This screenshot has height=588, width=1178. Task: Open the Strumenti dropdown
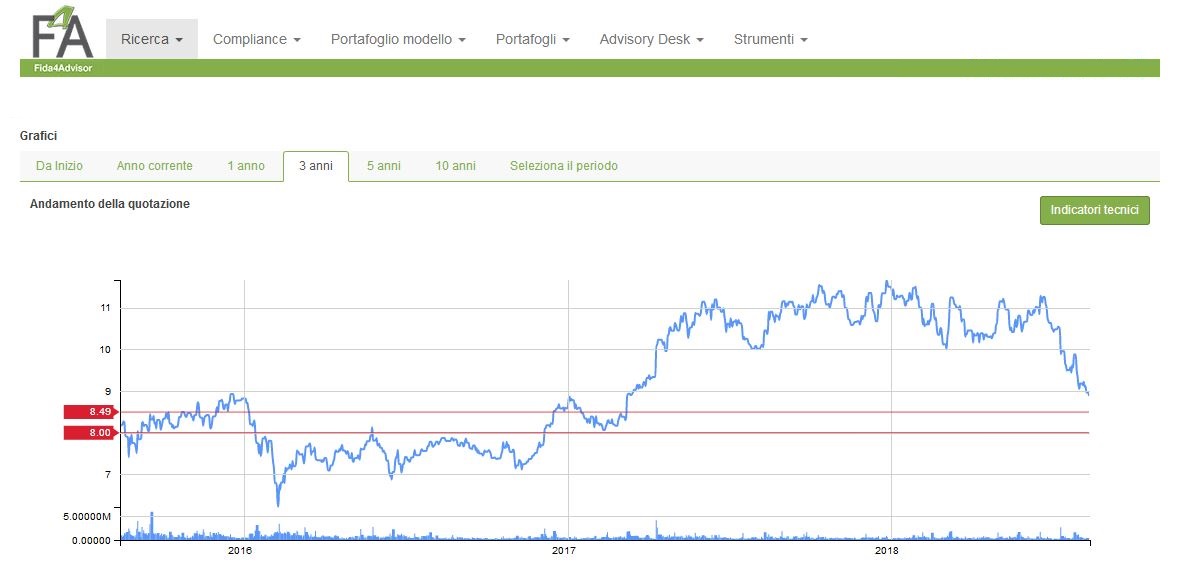(769, 39)
